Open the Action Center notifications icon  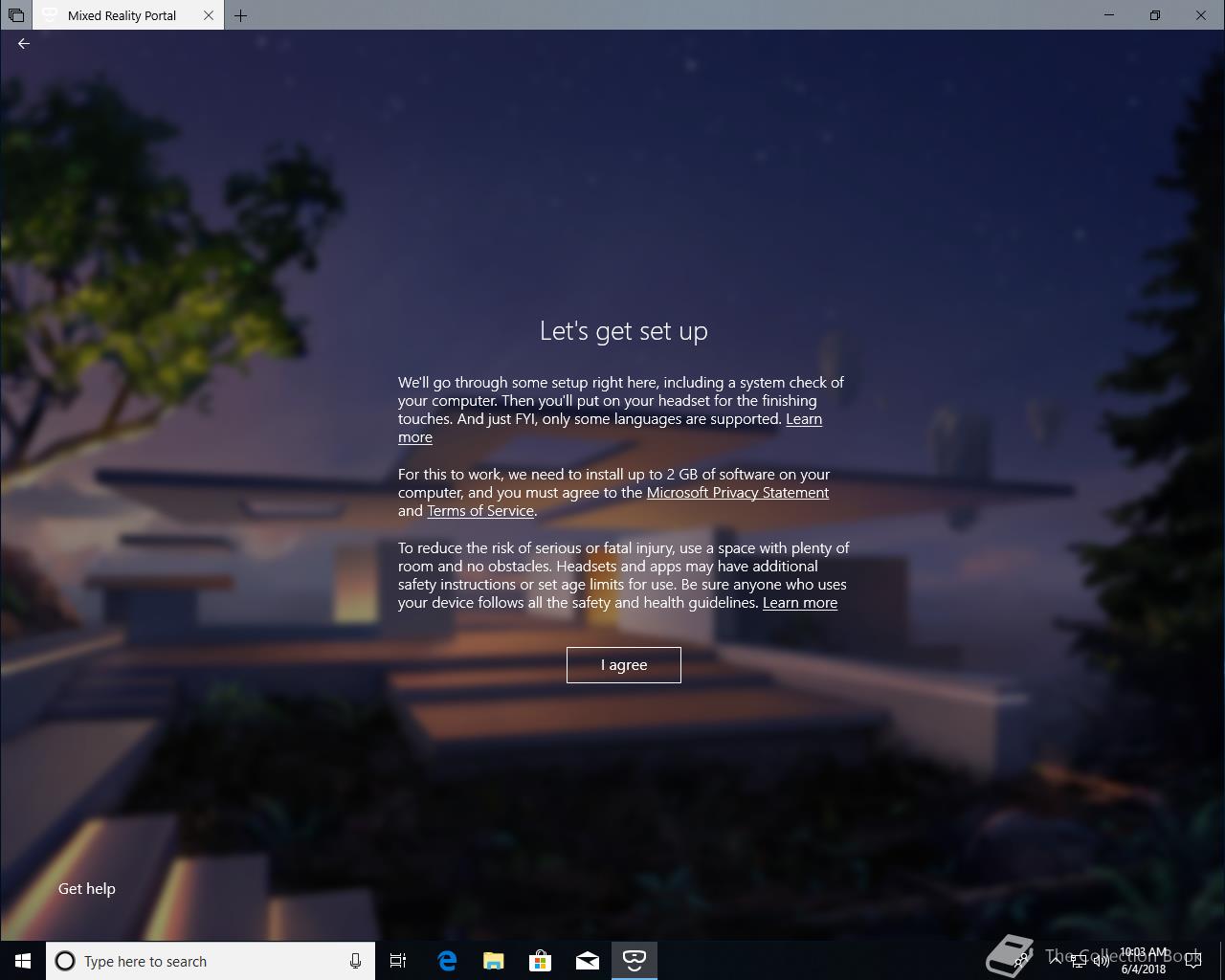[x=1193, y=961]
